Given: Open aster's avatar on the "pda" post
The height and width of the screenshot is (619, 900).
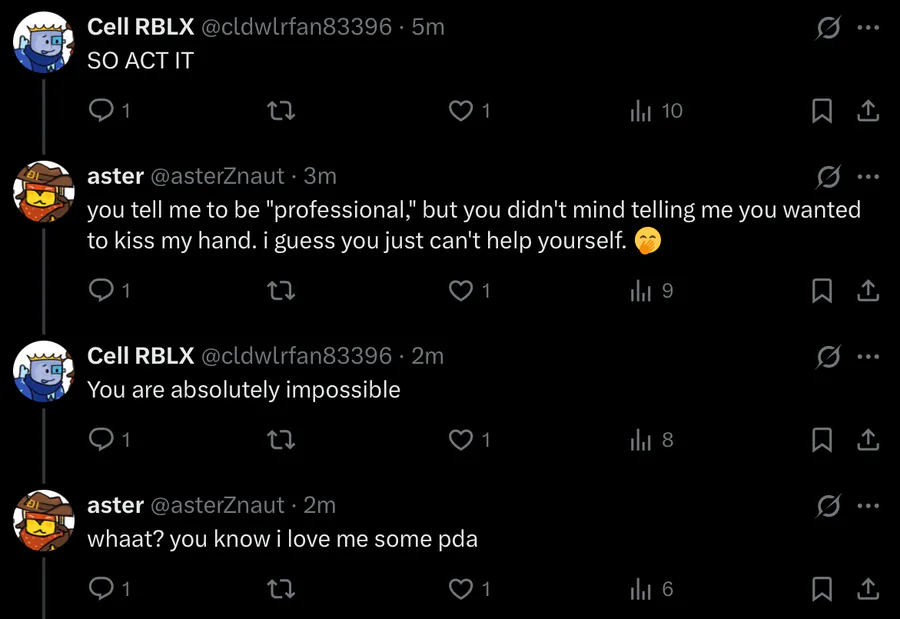Looking at the screenshot, I should pyautogui.click(x=43, y=521).
